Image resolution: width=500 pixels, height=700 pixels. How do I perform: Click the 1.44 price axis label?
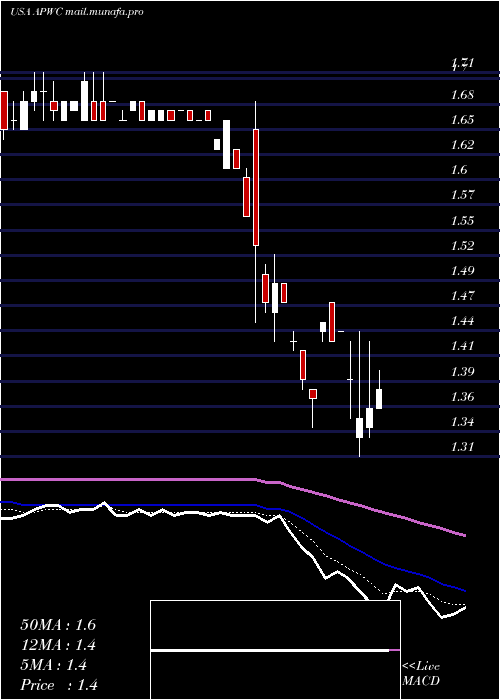462,321
